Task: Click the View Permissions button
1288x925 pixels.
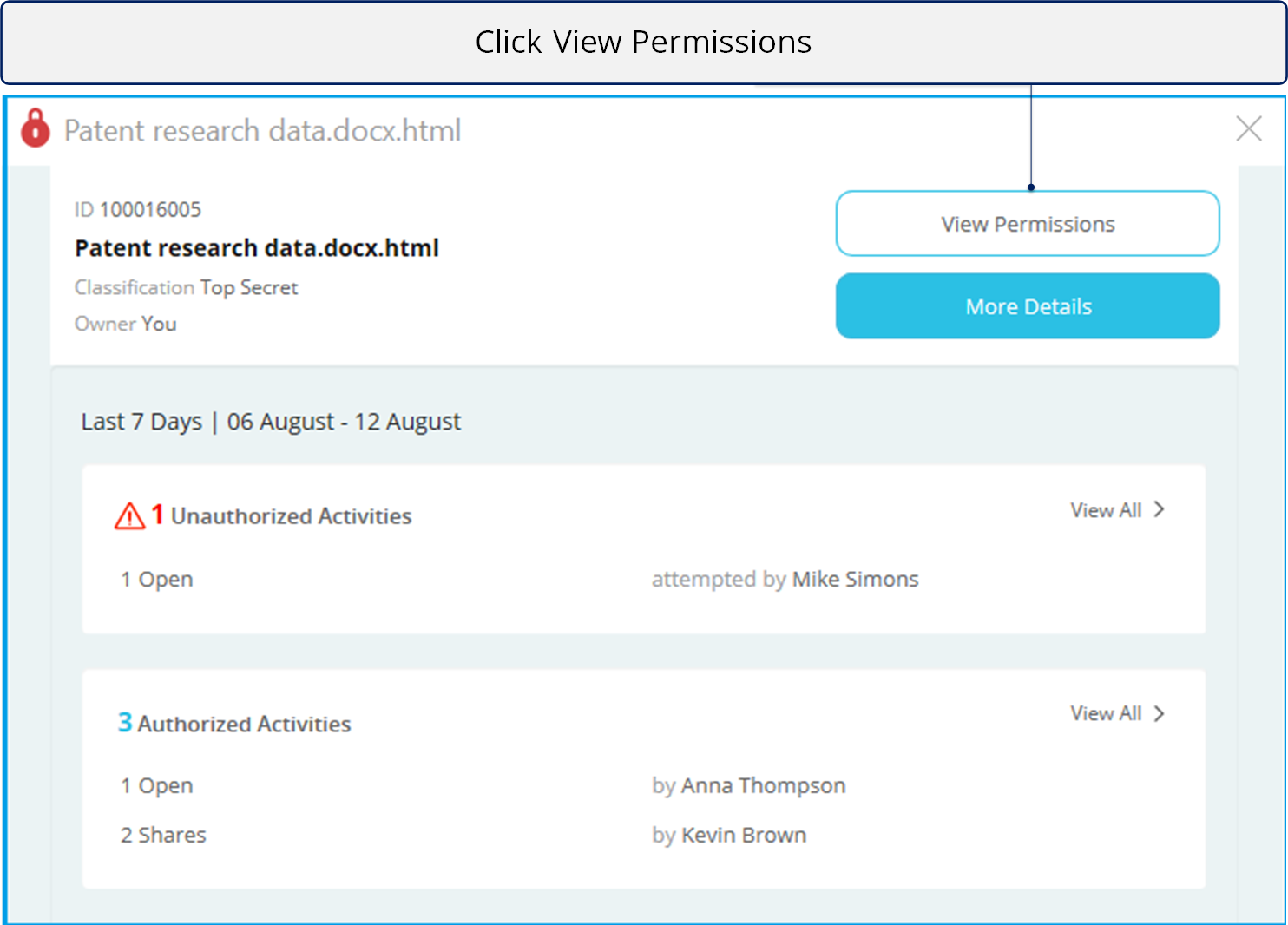Action: tap(1027, 224)
